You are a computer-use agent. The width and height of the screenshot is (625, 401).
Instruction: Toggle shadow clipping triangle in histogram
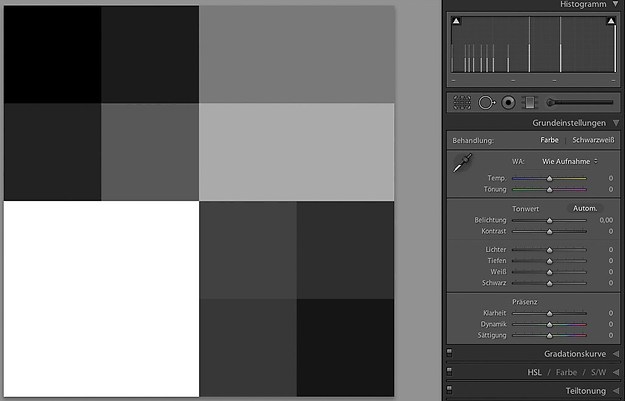[x=457, y=21]
